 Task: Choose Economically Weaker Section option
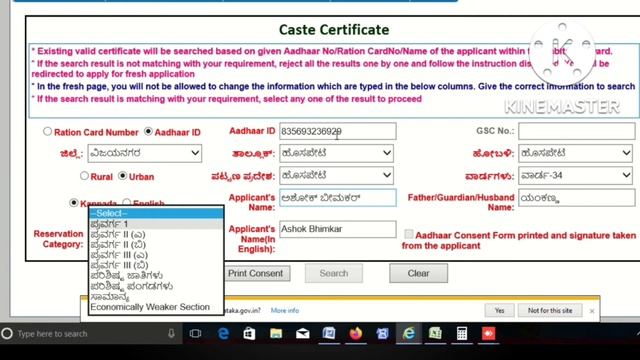[x=156, y=307]
